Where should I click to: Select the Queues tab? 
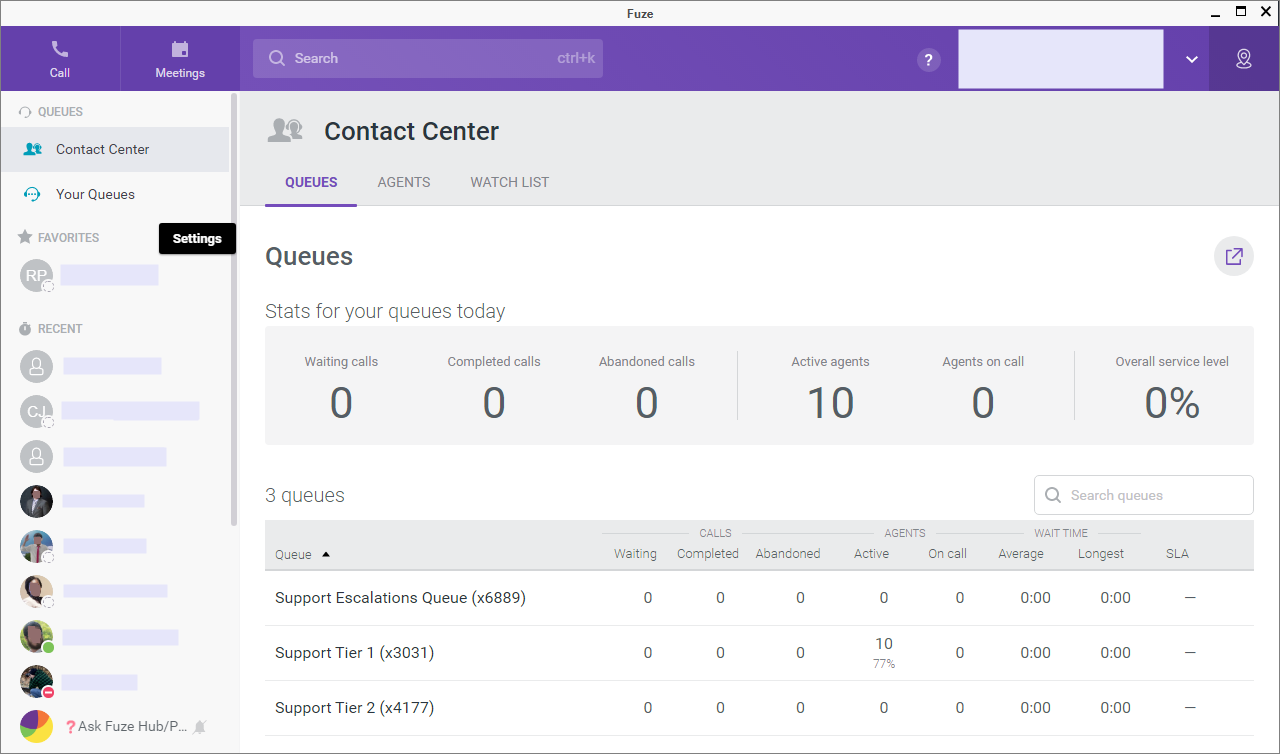tap(311, 182)
